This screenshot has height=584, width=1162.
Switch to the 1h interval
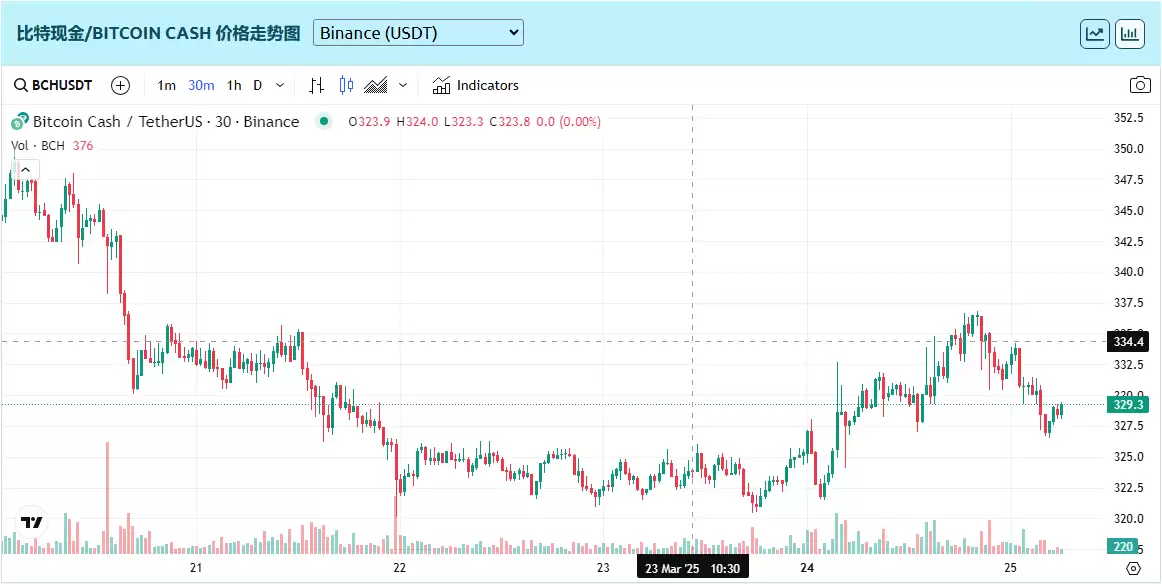pyautogui.click(x=233, y=85)
